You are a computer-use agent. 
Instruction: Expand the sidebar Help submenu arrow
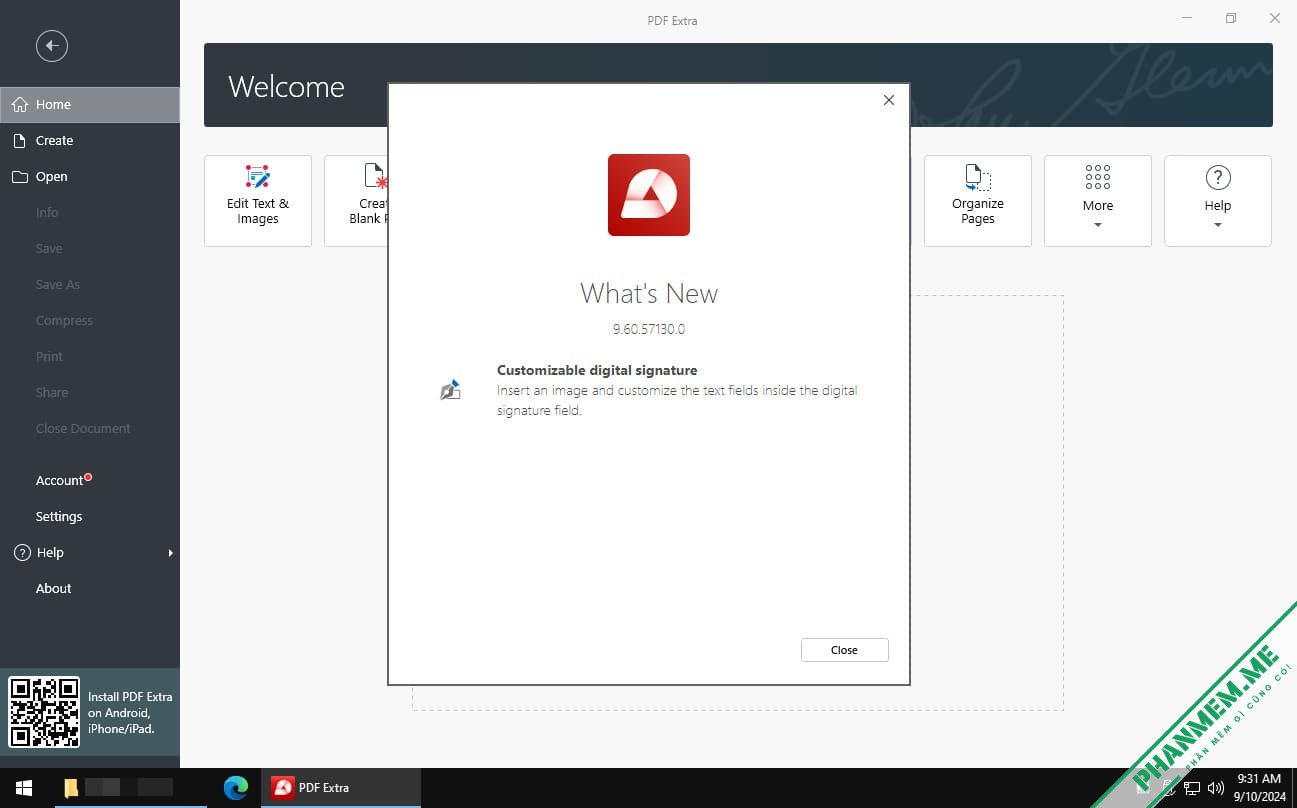[170, 553]
